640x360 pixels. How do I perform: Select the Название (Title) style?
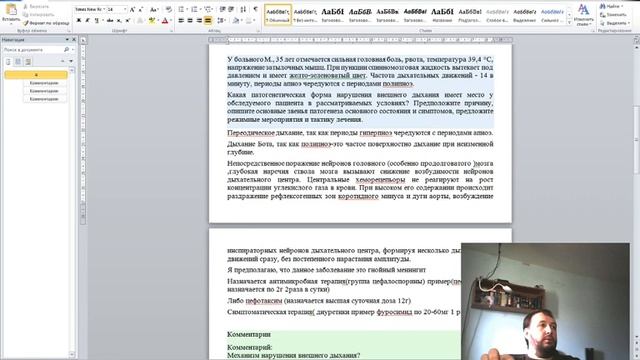pyautogui.click(x=442, y=15)
